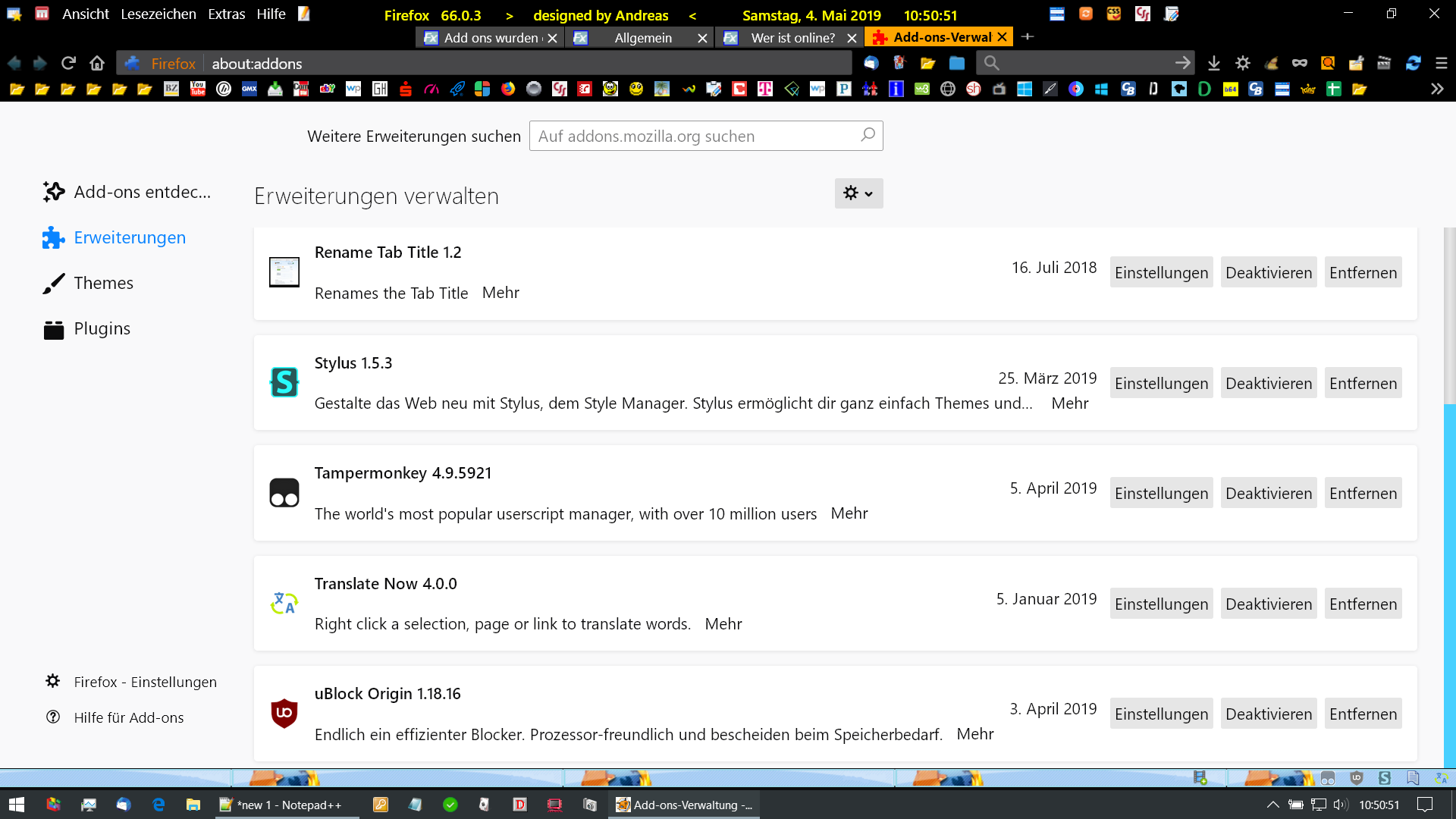
Task: Remove the Translate Now extension
Action: 1363,604
